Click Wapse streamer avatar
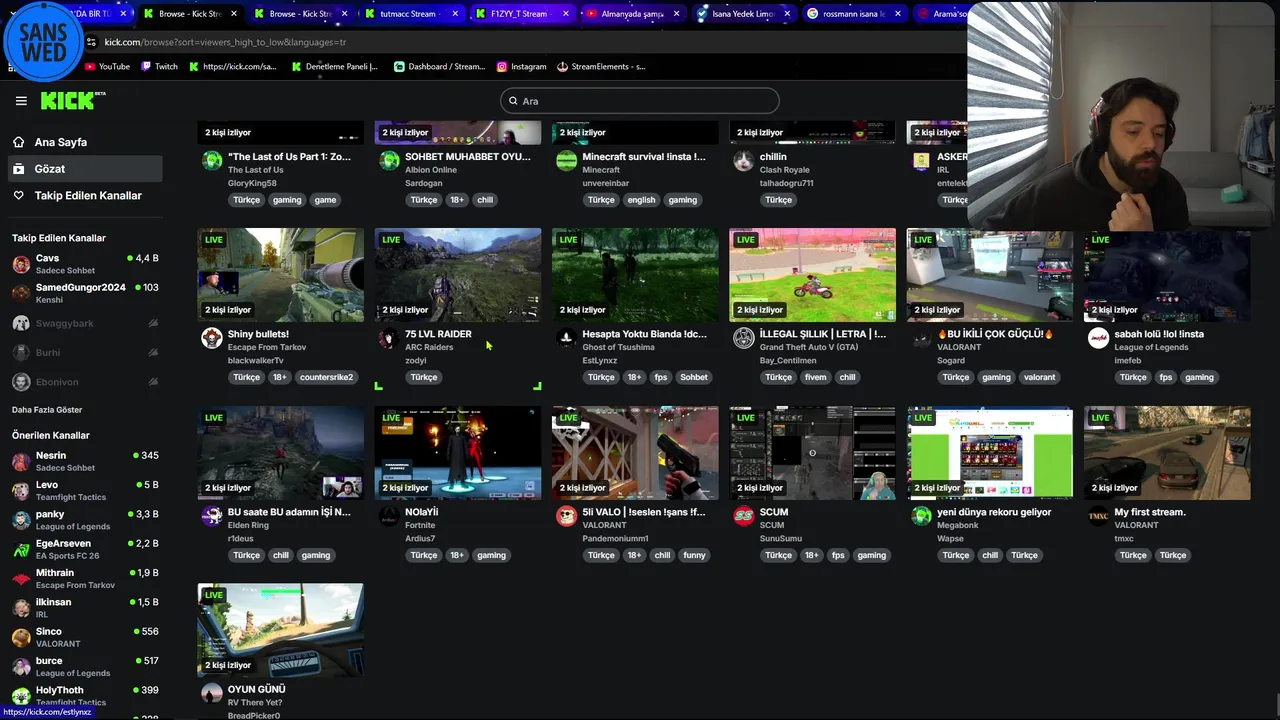Image resolution: width=1280 pixels, height=720 pixels. pyautogui.click(x=921, y=516)
